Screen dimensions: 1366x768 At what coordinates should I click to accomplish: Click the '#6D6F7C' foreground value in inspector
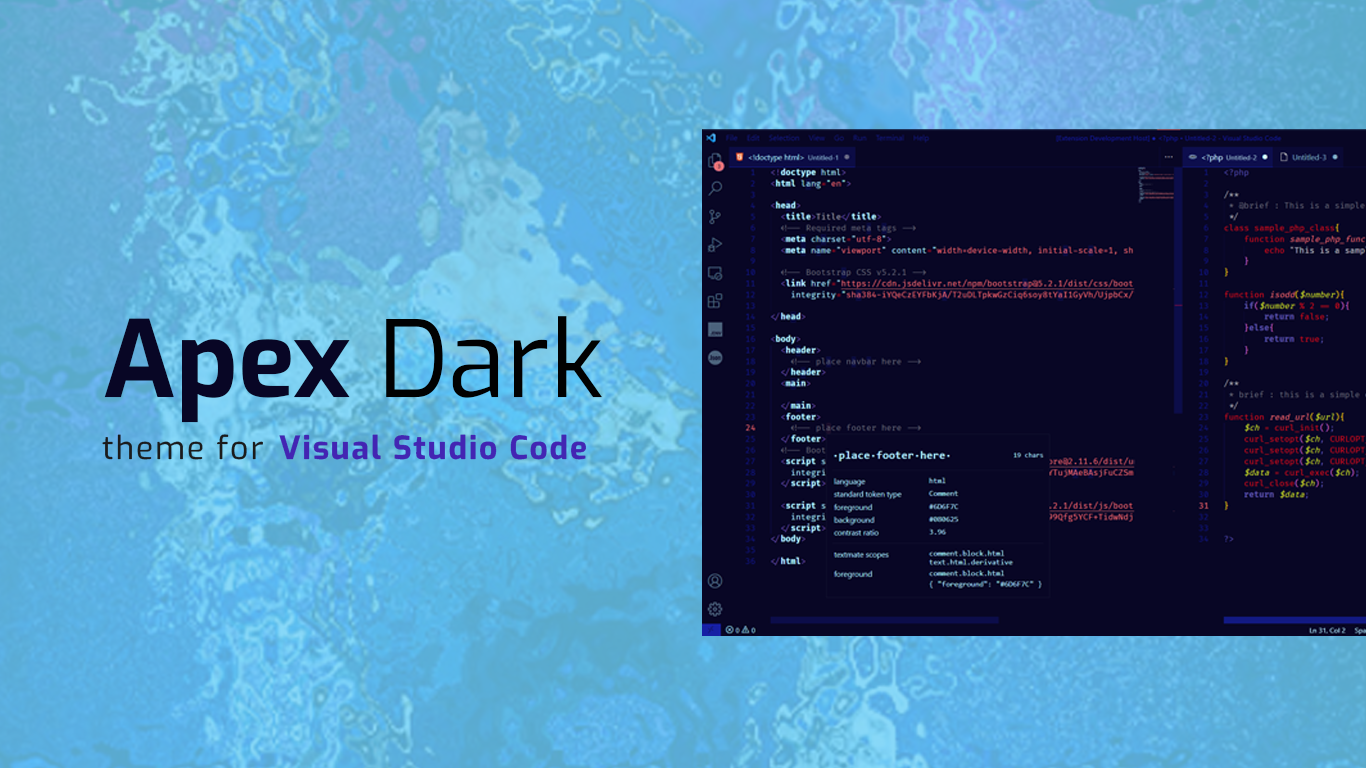pyautogui.click(x=944, y=507)
